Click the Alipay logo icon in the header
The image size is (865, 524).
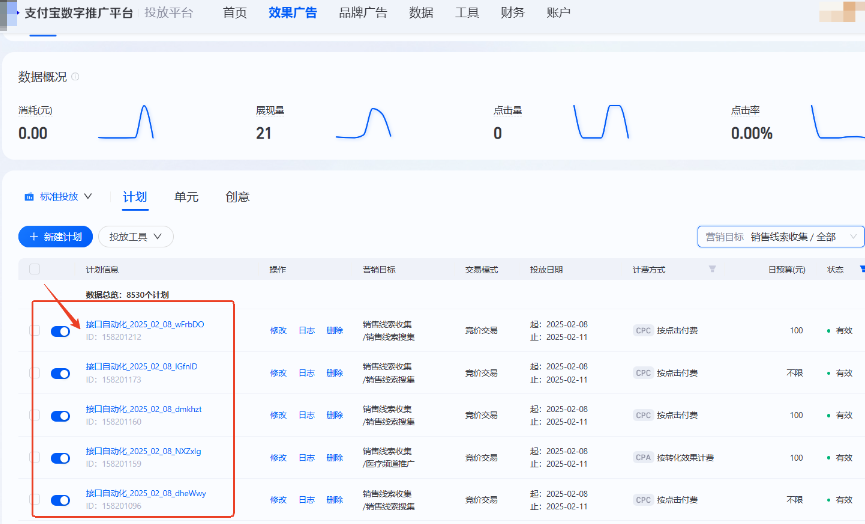(x=10, y=13)
